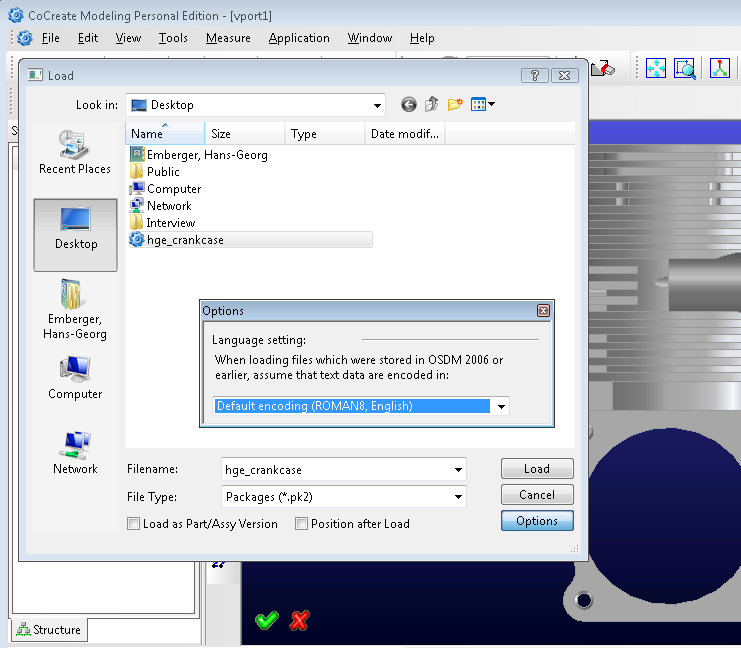741x648 pixels.
Task: Click the Fit view toolbar icon
Action: 655,69
